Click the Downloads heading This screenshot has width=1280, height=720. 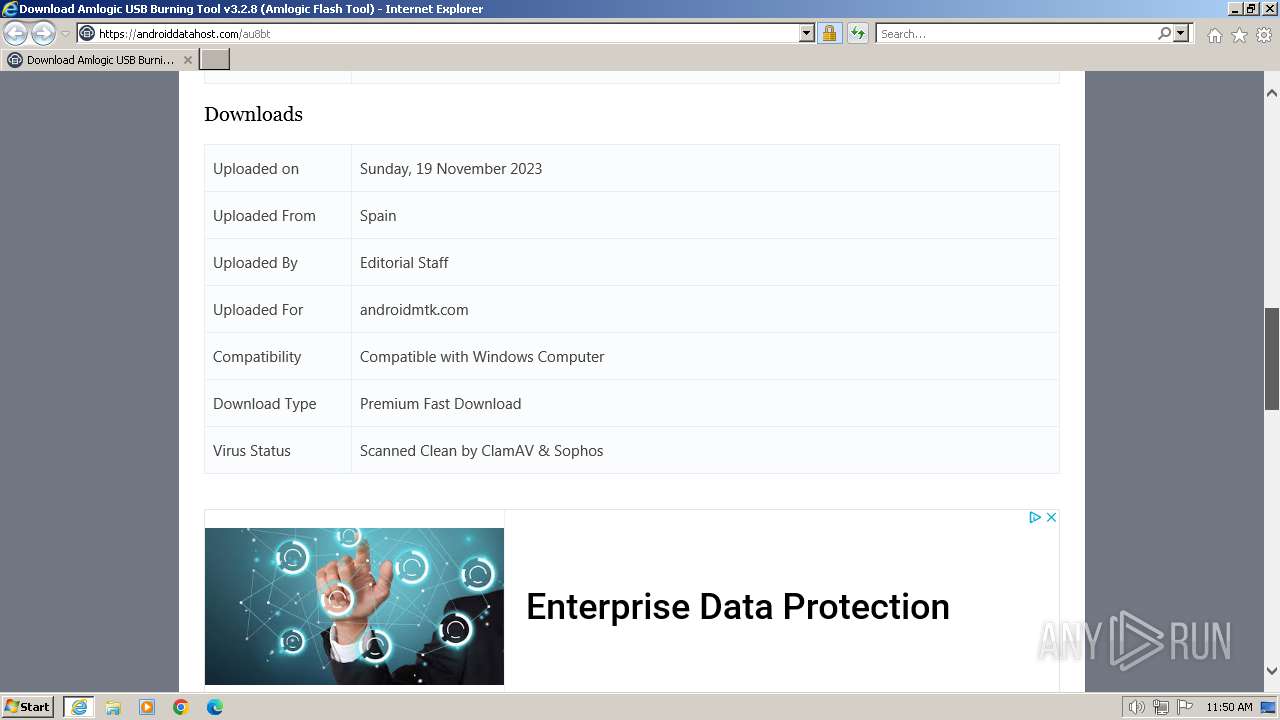(253, 114)
